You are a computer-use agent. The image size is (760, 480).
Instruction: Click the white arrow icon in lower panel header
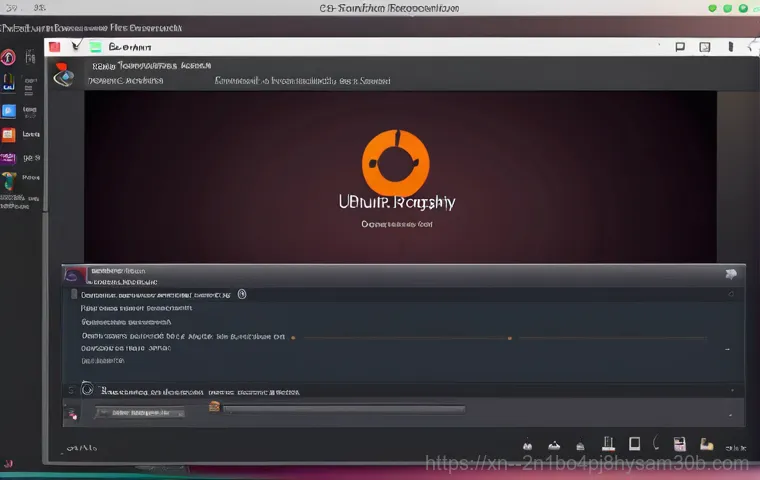point(731,274)
